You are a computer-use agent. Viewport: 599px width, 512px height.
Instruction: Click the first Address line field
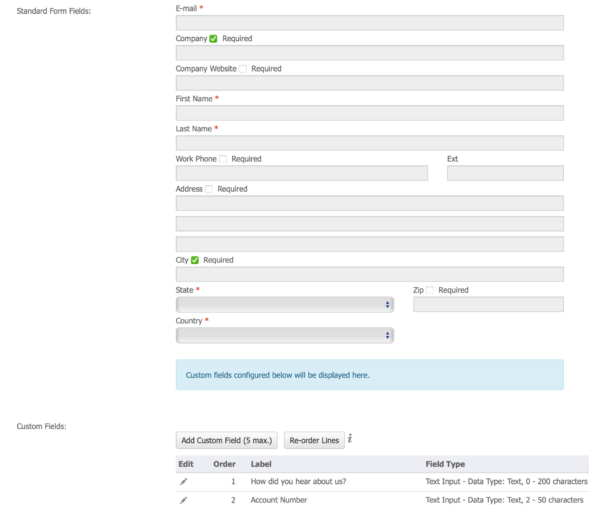370,203
